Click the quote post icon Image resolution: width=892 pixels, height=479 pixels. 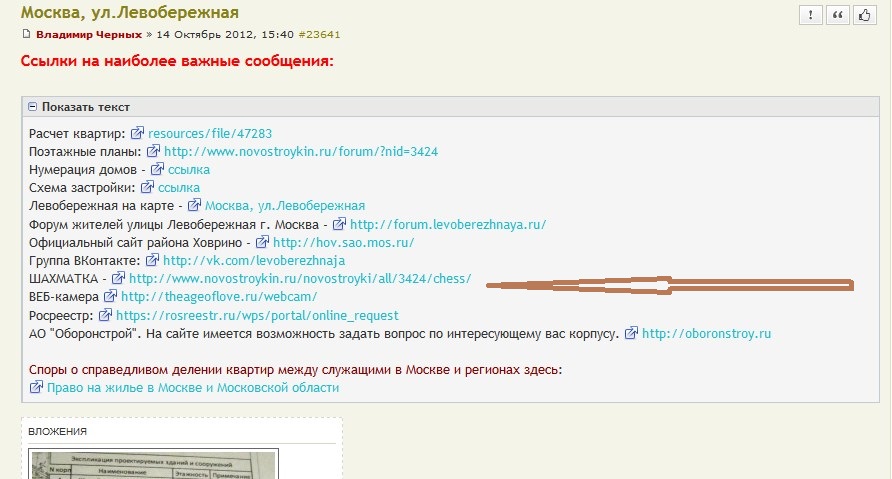click(836, 15)
